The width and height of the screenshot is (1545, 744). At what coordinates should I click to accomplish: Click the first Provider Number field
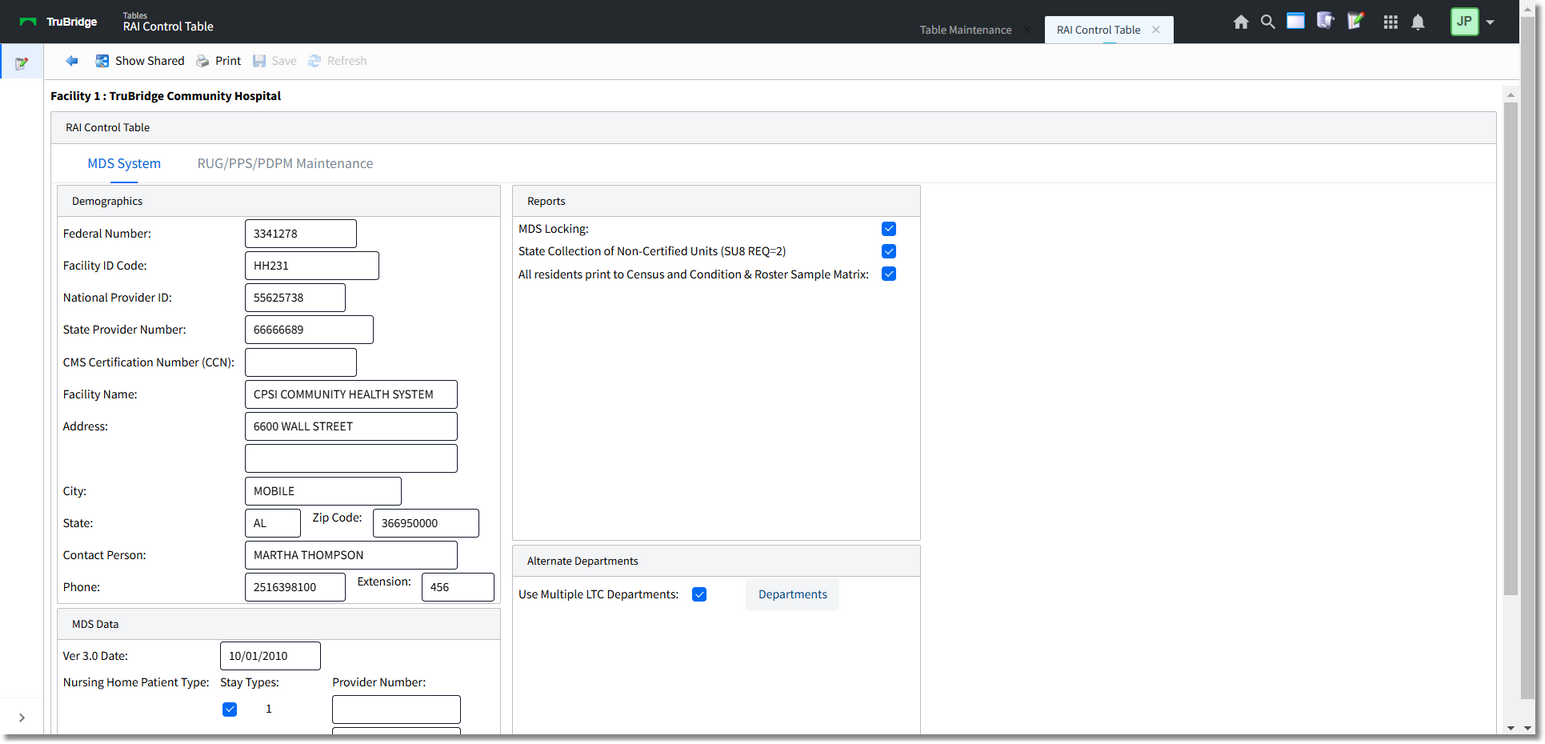tap(396, 709)
